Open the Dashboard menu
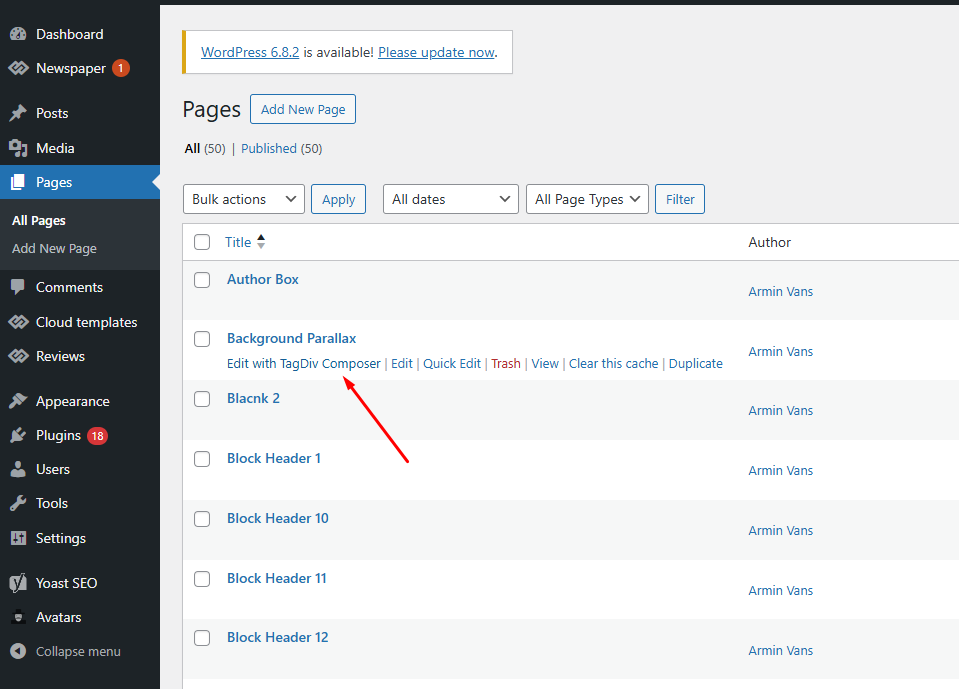959x689 pixels. click(70, 34)
